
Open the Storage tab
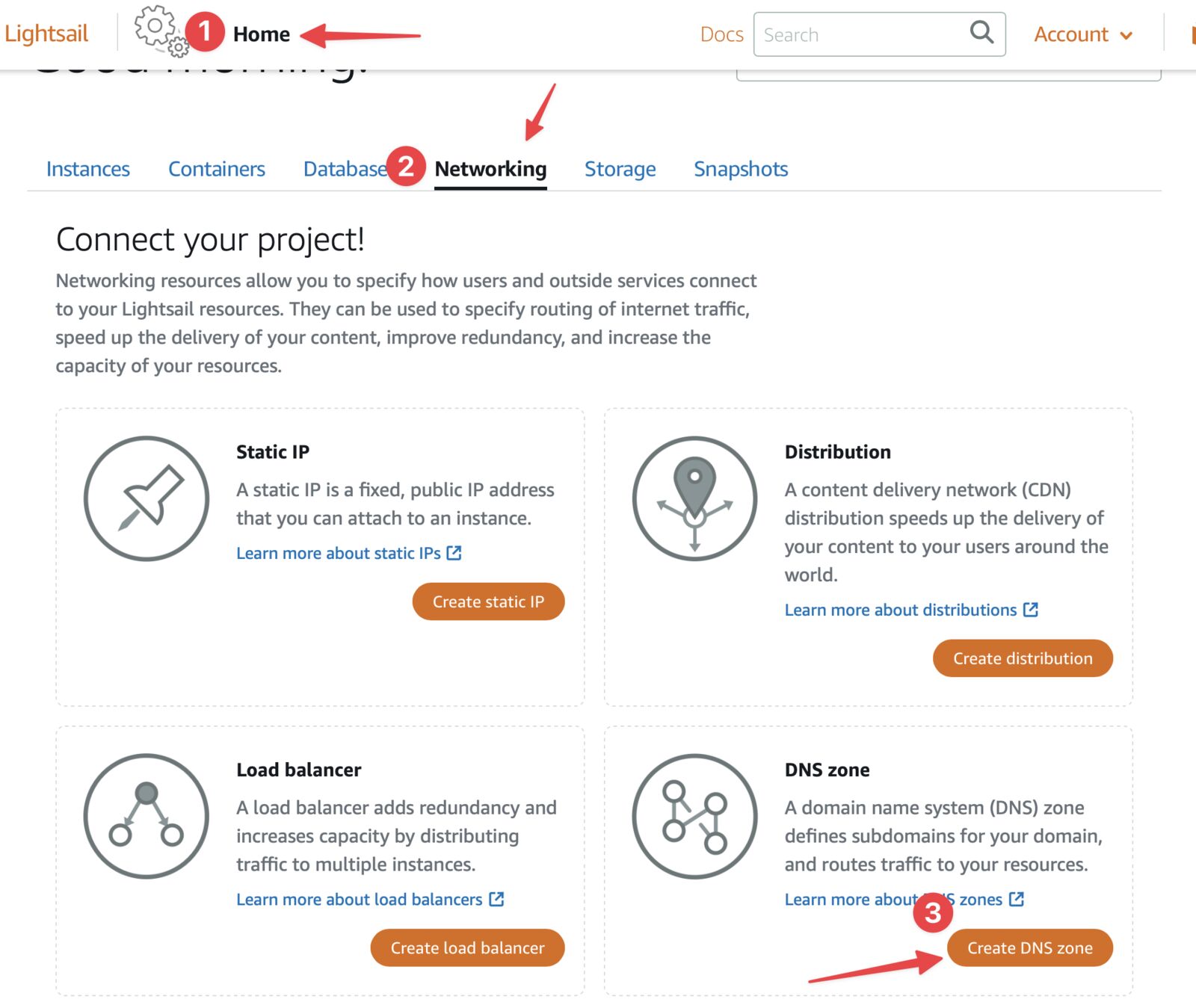pyautogui.click(x=620, y=169)
